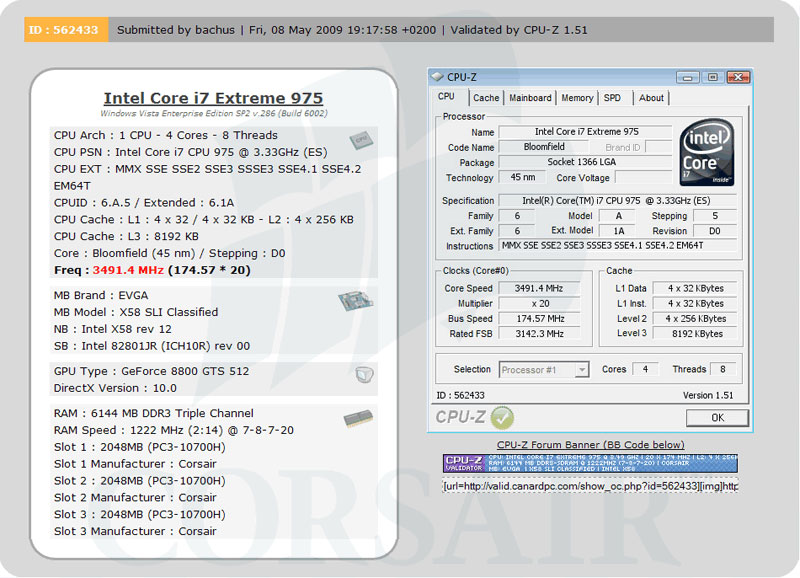This screenshot has height=578, width=800.
Task: Click the Name field showing Intel Core i7 Extreme 975
Action: [585, 132]
